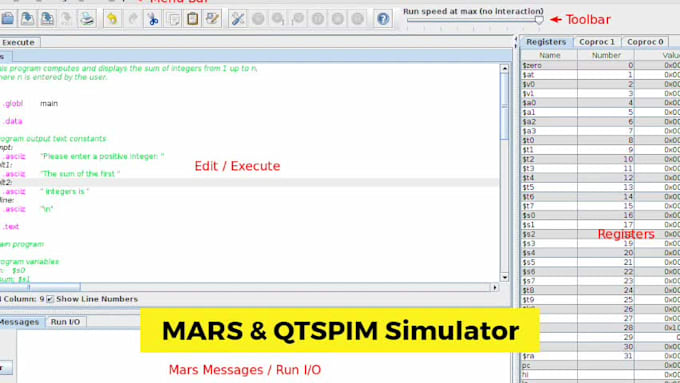Select the $a0 register row
Viewport: 680px width, 383px height.
[601, 103]
